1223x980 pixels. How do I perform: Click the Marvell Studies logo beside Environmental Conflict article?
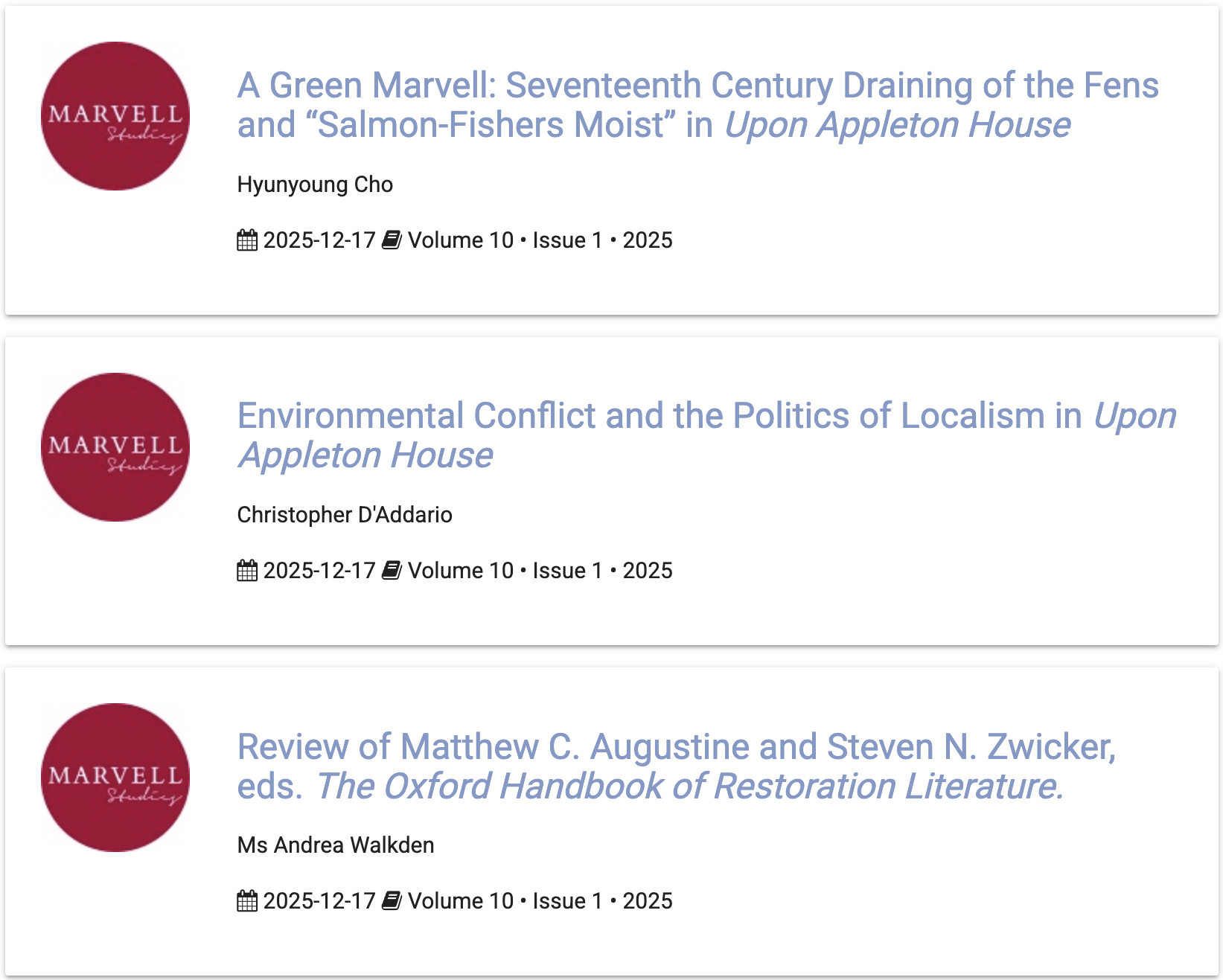(115, 447)
